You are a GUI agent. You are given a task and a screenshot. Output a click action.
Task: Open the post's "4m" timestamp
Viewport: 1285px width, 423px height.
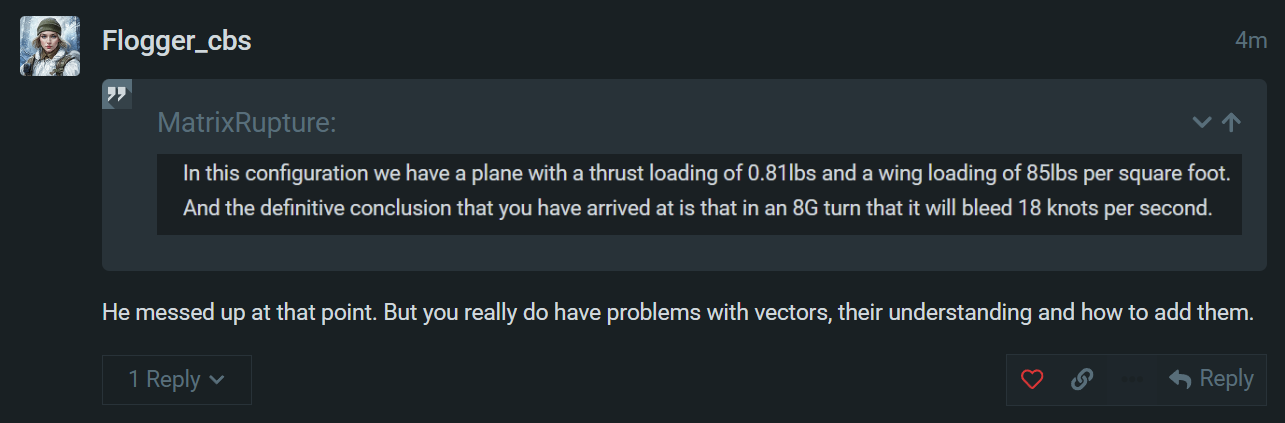1251,41
